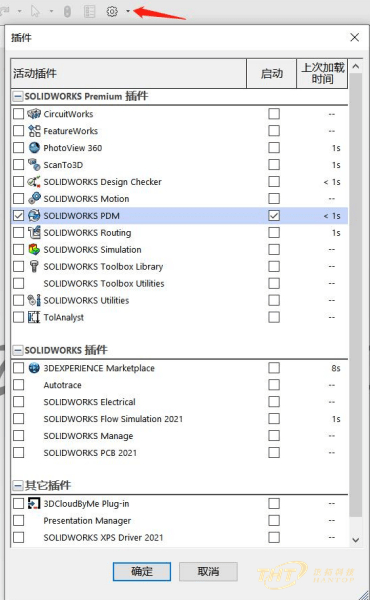Select the FeatureWorks icon

click(x=34, y=131)
